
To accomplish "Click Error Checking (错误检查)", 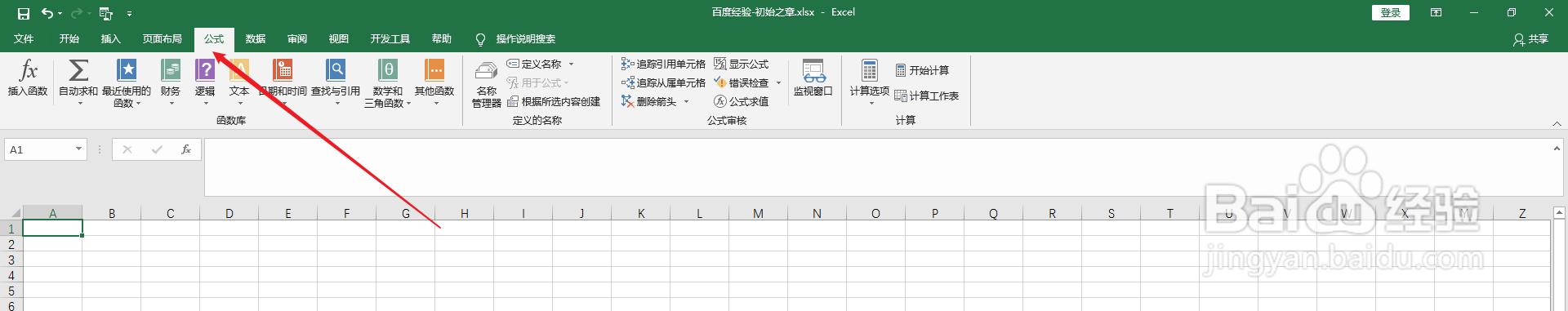I will click(x=742, y=82).
